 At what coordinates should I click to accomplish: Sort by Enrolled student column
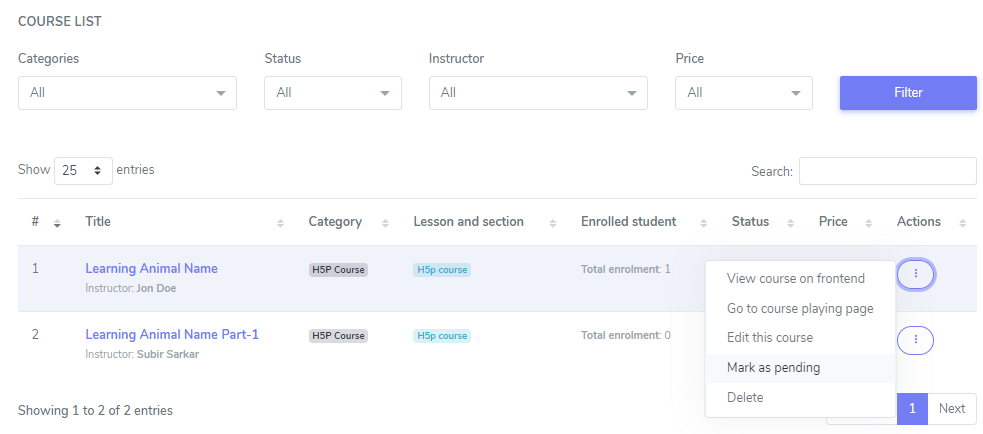(x=704, y=223)
